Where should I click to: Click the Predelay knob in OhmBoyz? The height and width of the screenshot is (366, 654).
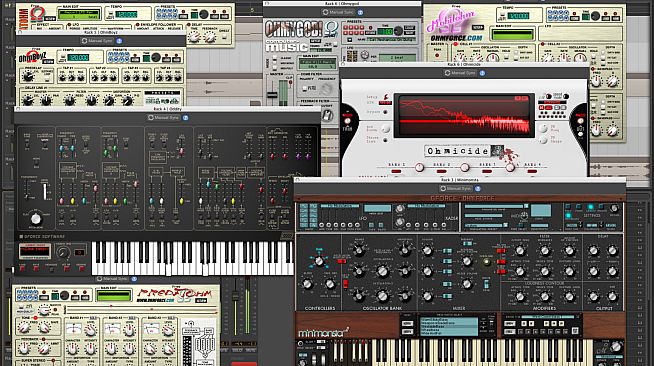point(28,77)
